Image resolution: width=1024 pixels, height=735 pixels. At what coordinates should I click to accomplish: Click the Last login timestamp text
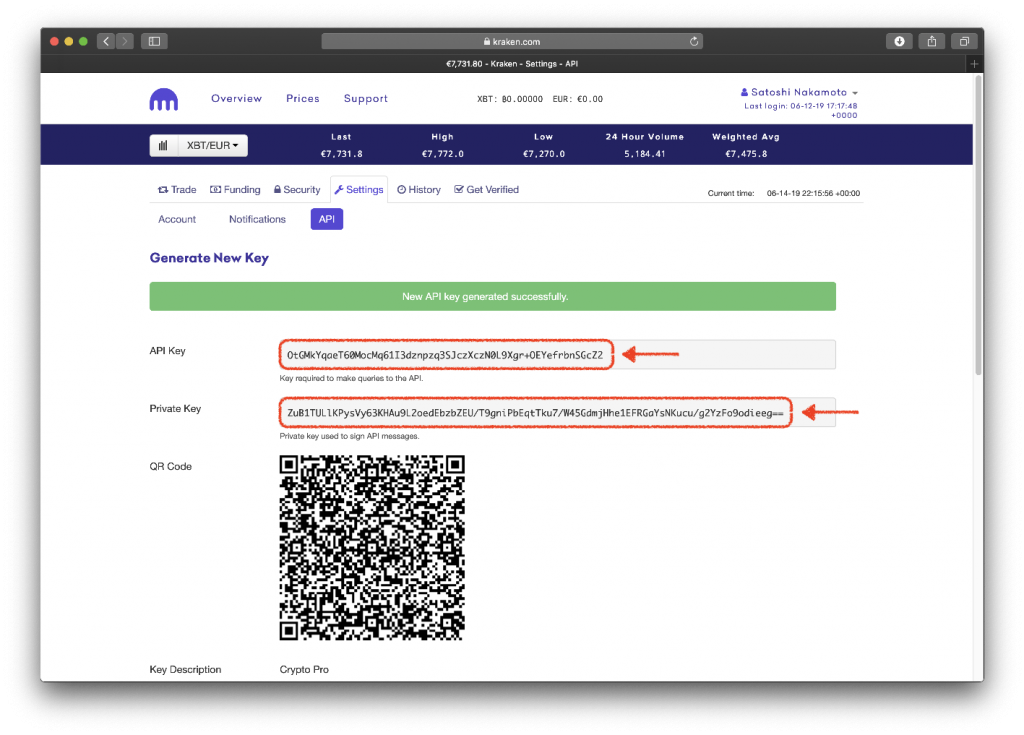801,110
